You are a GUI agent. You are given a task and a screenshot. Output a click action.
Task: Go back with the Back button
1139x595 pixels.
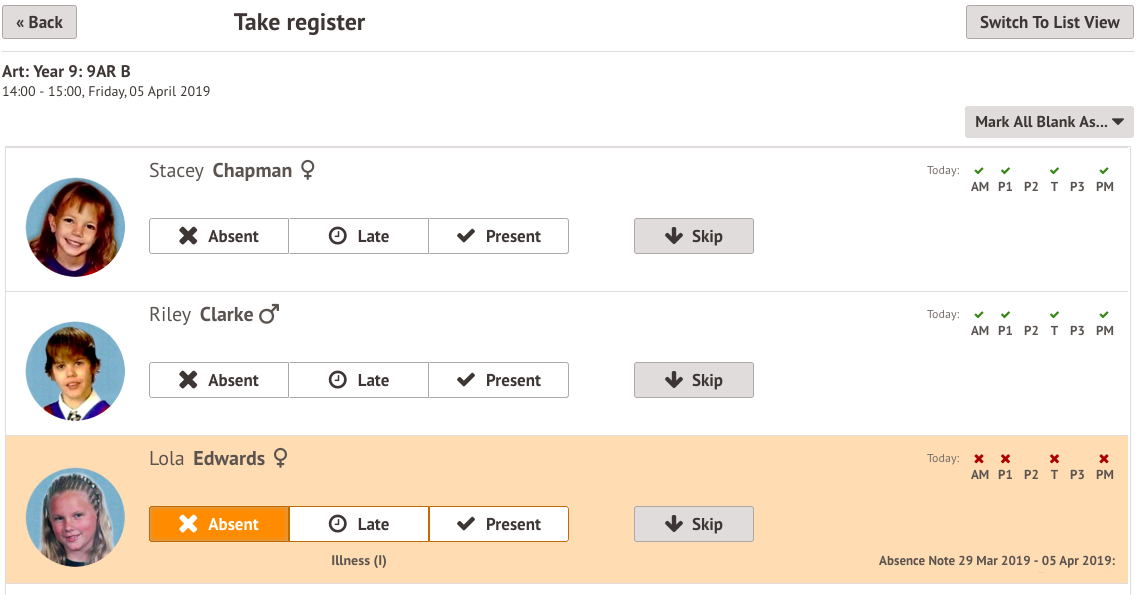[40, 22]
